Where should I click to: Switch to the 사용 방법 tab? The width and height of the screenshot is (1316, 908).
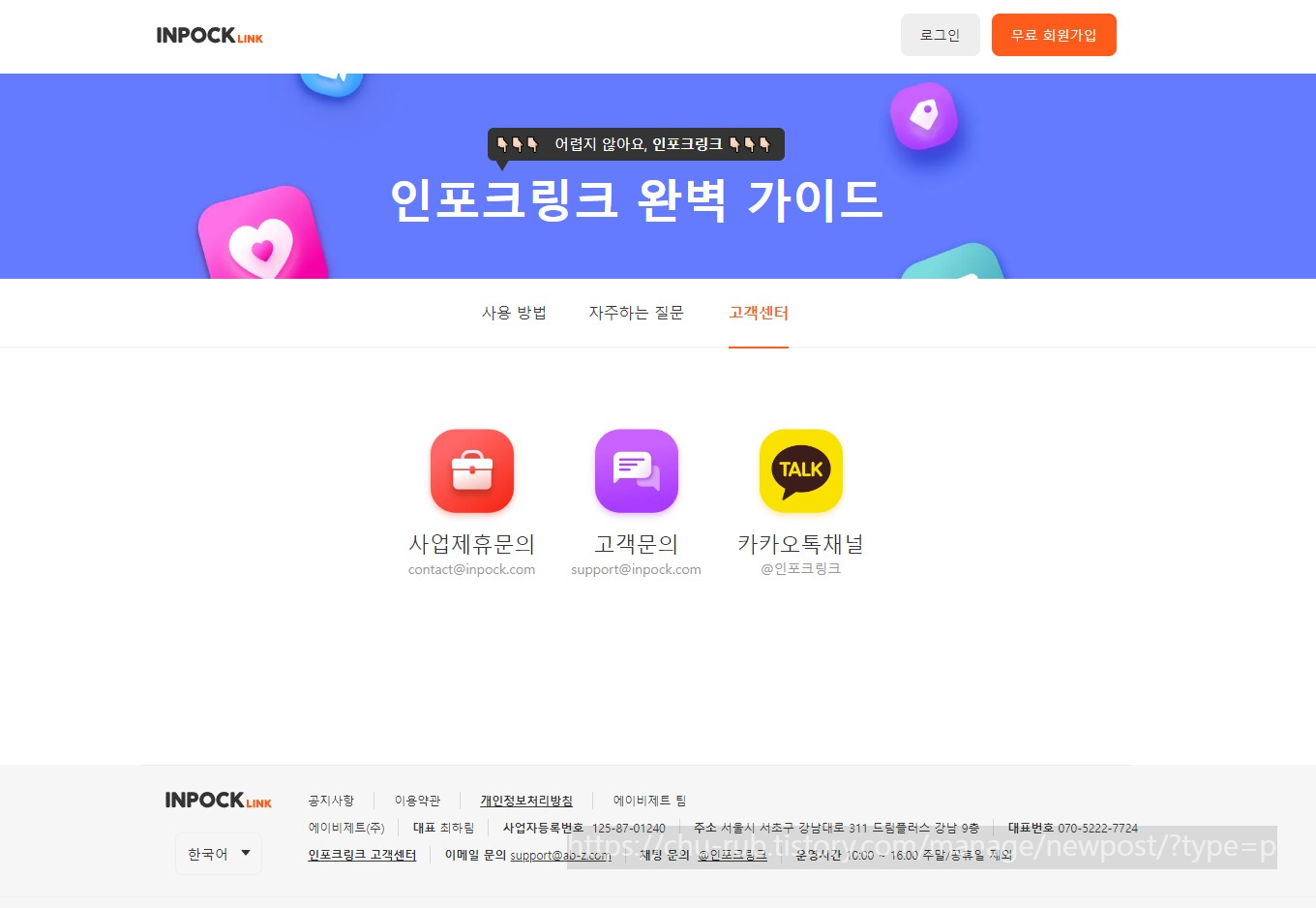(515, 313)
